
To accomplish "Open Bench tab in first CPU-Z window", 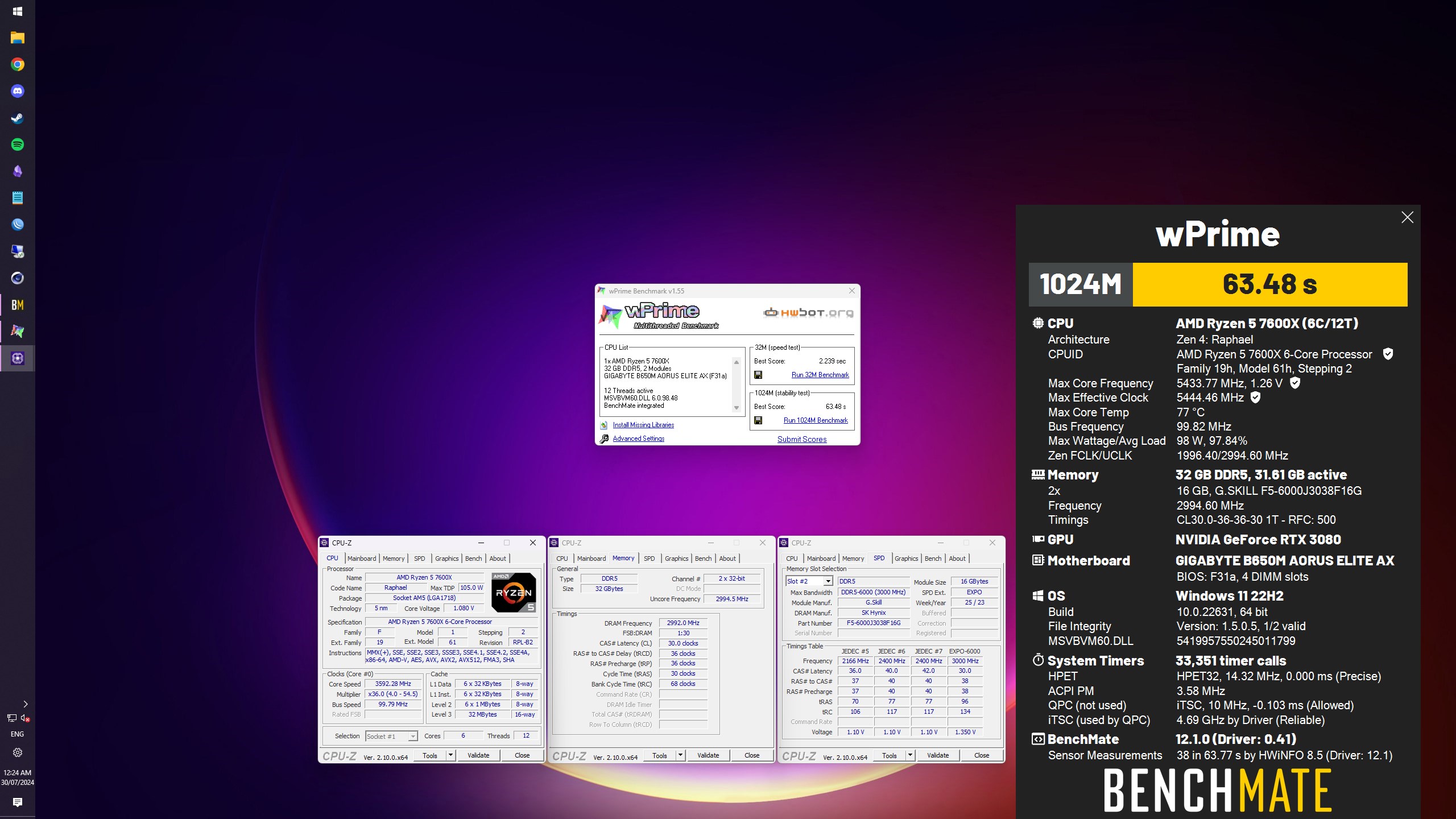I will pyautogui.click(x=473, y=559).
